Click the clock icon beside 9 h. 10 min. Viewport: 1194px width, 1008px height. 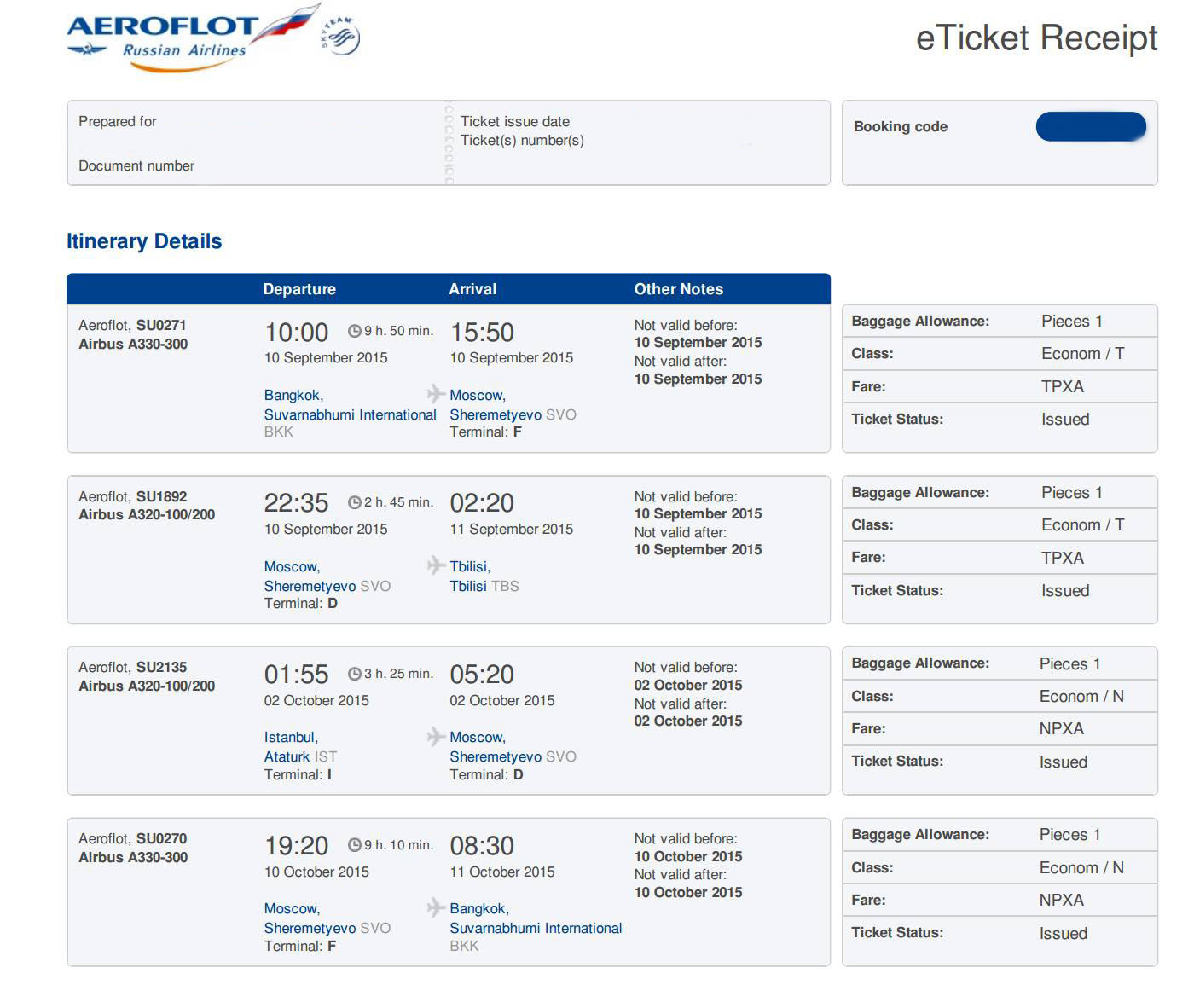pyautogui.click(x=355, y=845)
